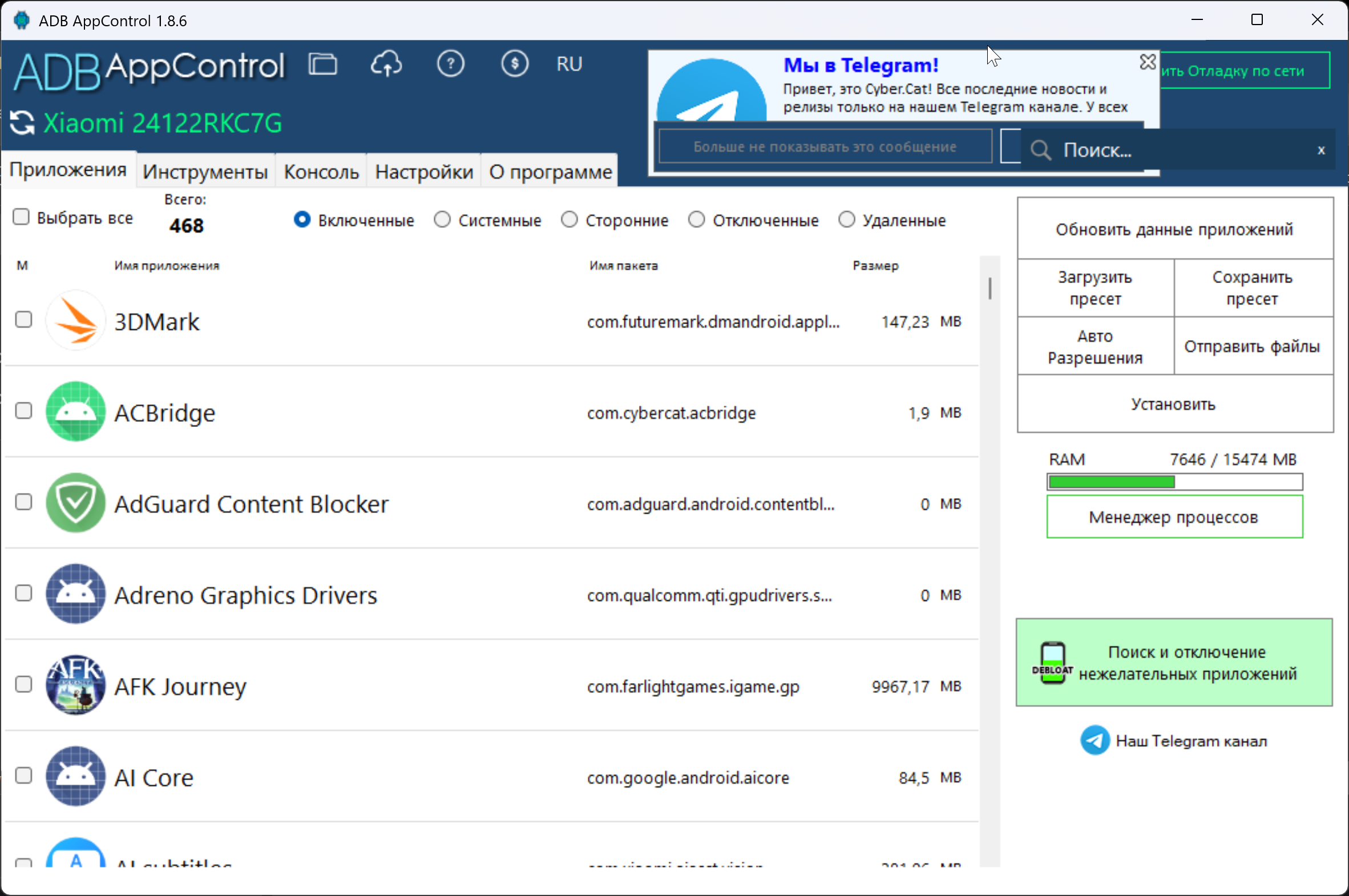Click the donate dollar icon

coord(514,63)
